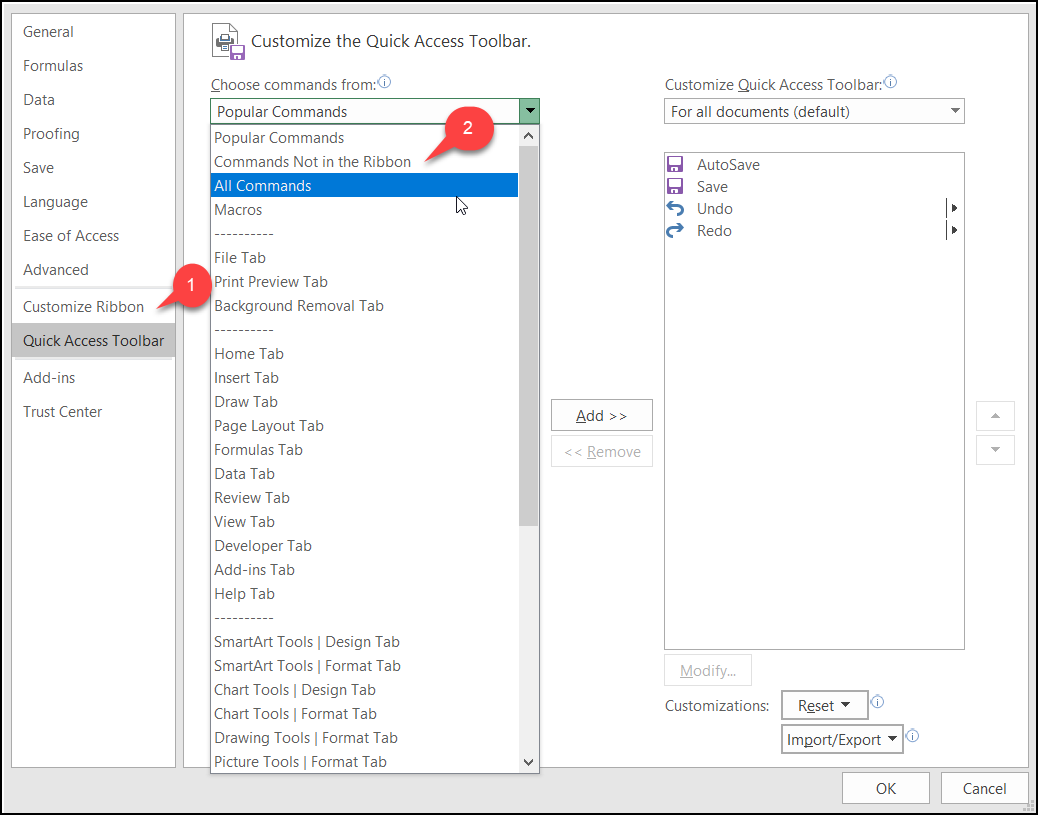Screen dimensions: 1038x815
Task: Click the AutoSave icon in toolbar list
Action: coord(675,165)
